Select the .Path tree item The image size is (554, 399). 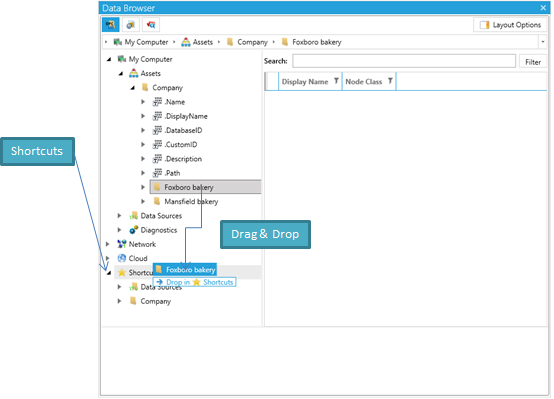pos(172,173)
